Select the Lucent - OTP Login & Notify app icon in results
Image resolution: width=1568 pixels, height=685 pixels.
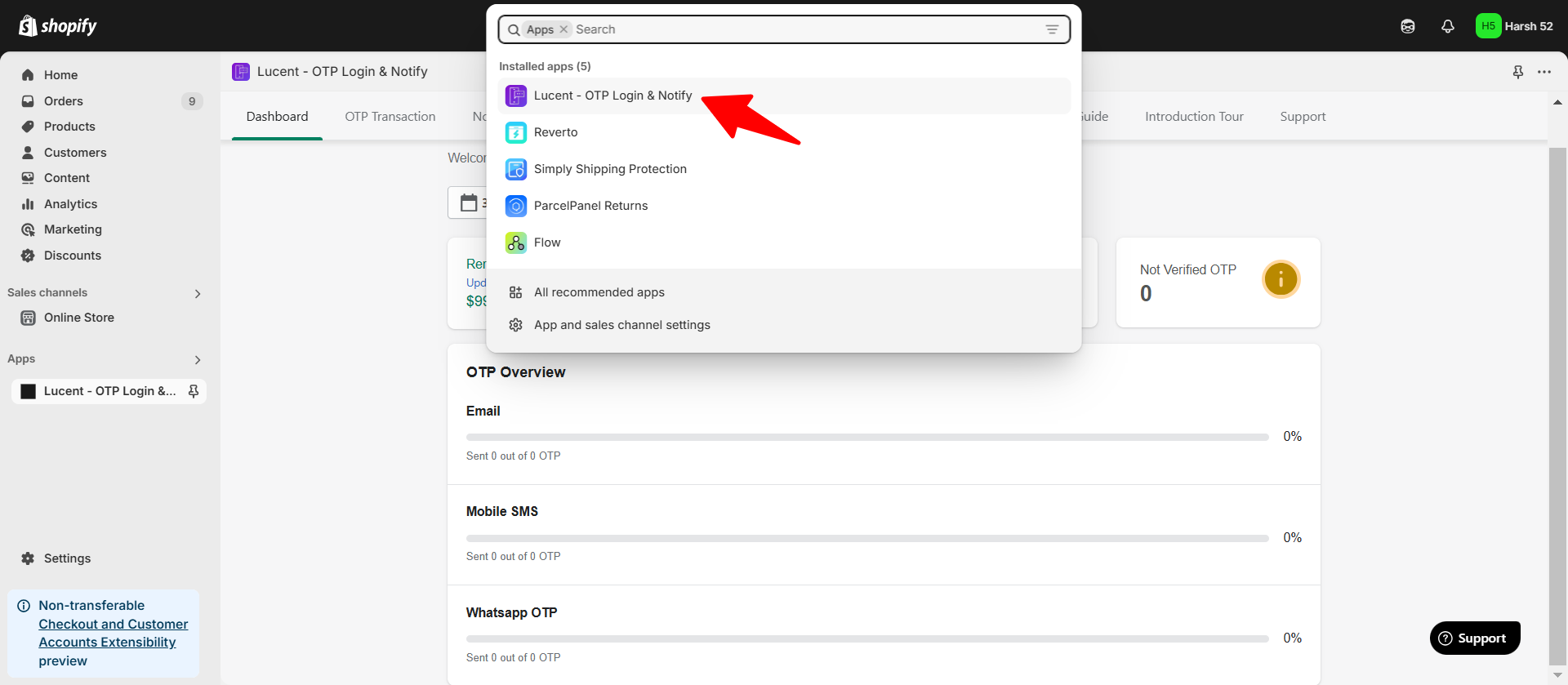coord(516,96)
